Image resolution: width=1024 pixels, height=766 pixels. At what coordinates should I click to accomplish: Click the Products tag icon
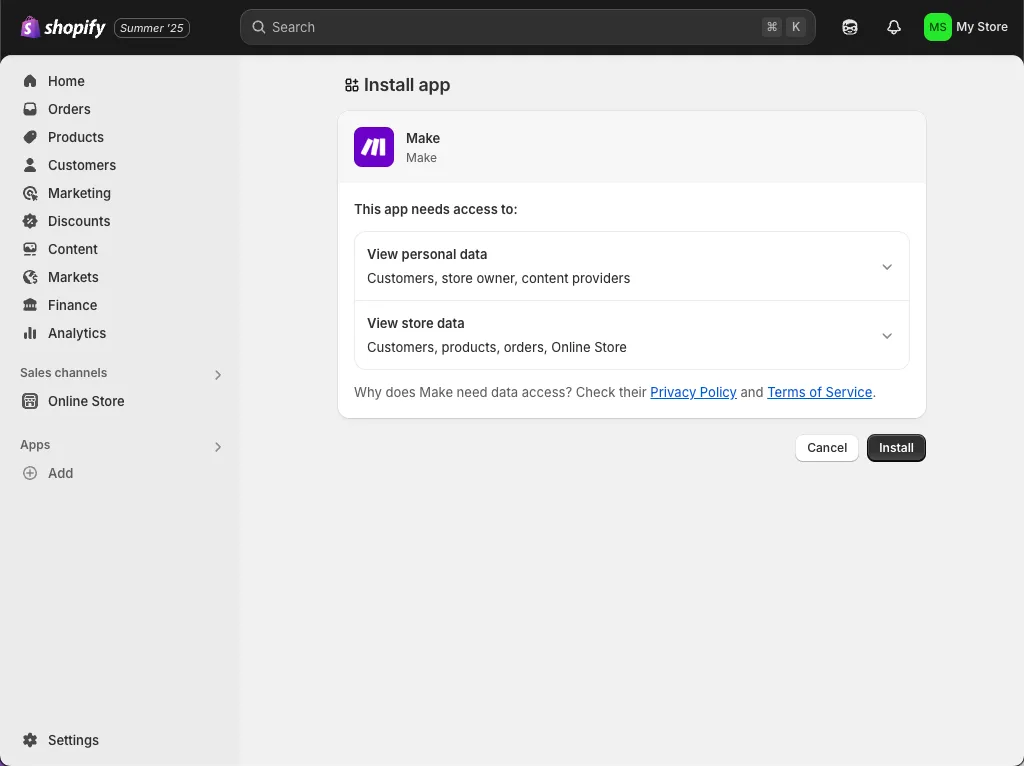coord(30,137)
